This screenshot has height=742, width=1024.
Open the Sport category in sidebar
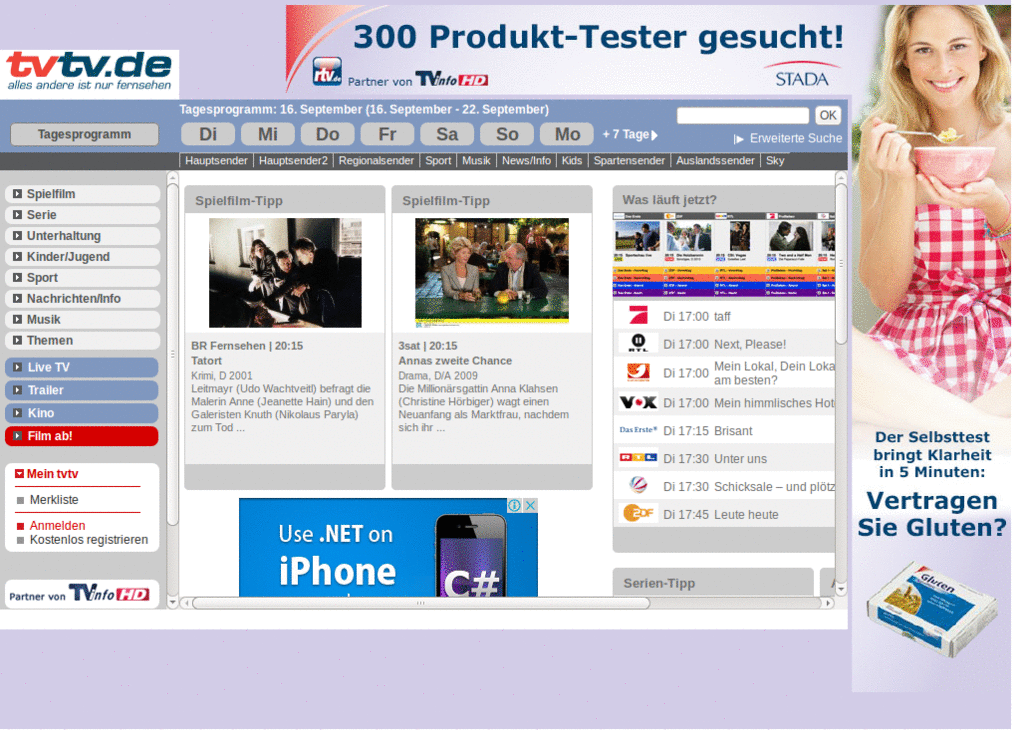click(x=82, y=278)
